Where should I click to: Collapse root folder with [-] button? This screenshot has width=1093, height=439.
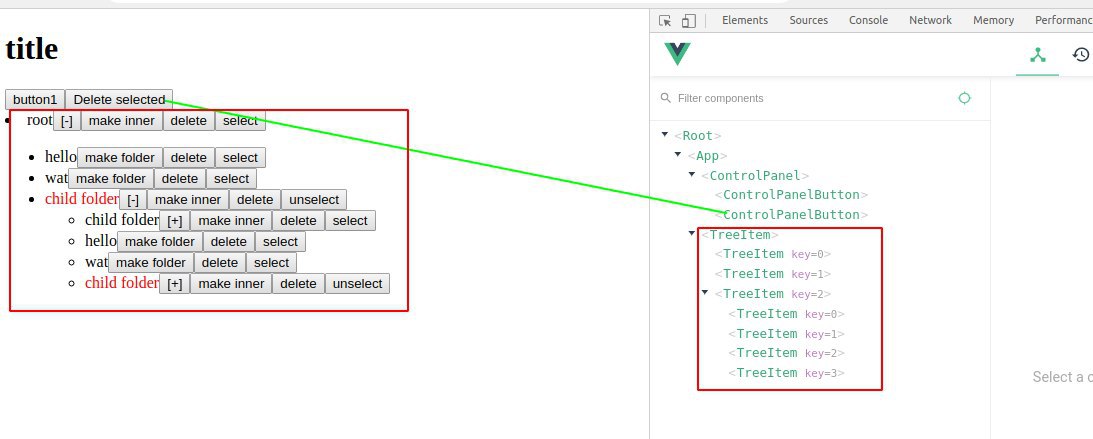(67, 121)
